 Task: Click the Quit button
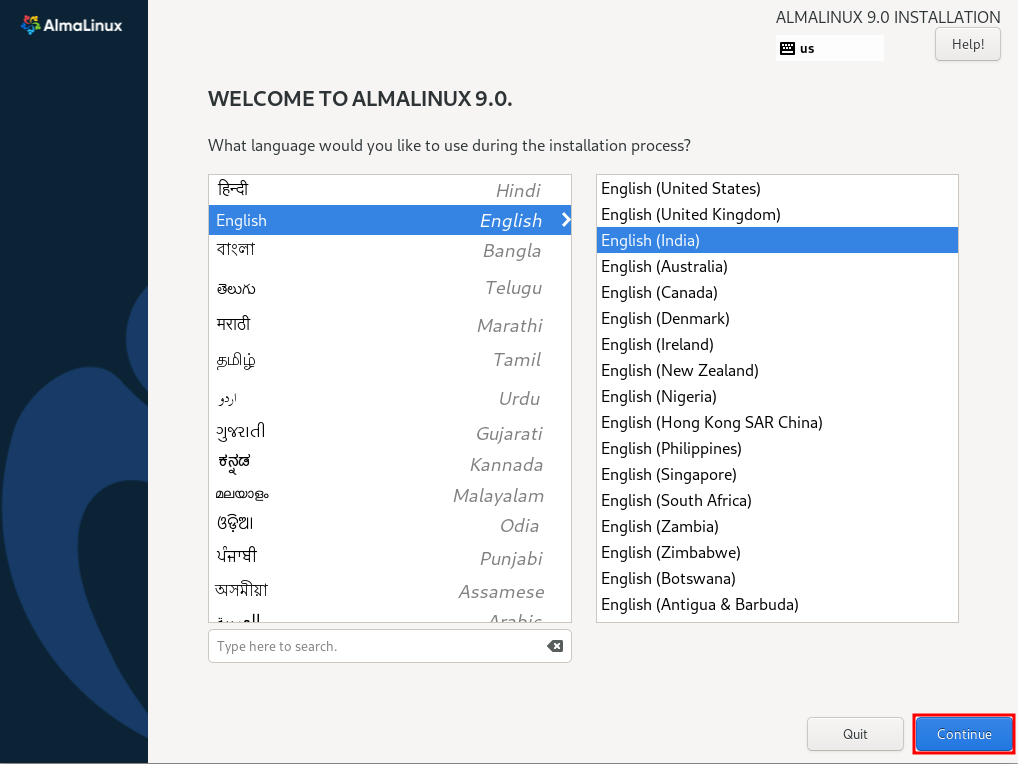pyautogui.click(x=855, y=733)
